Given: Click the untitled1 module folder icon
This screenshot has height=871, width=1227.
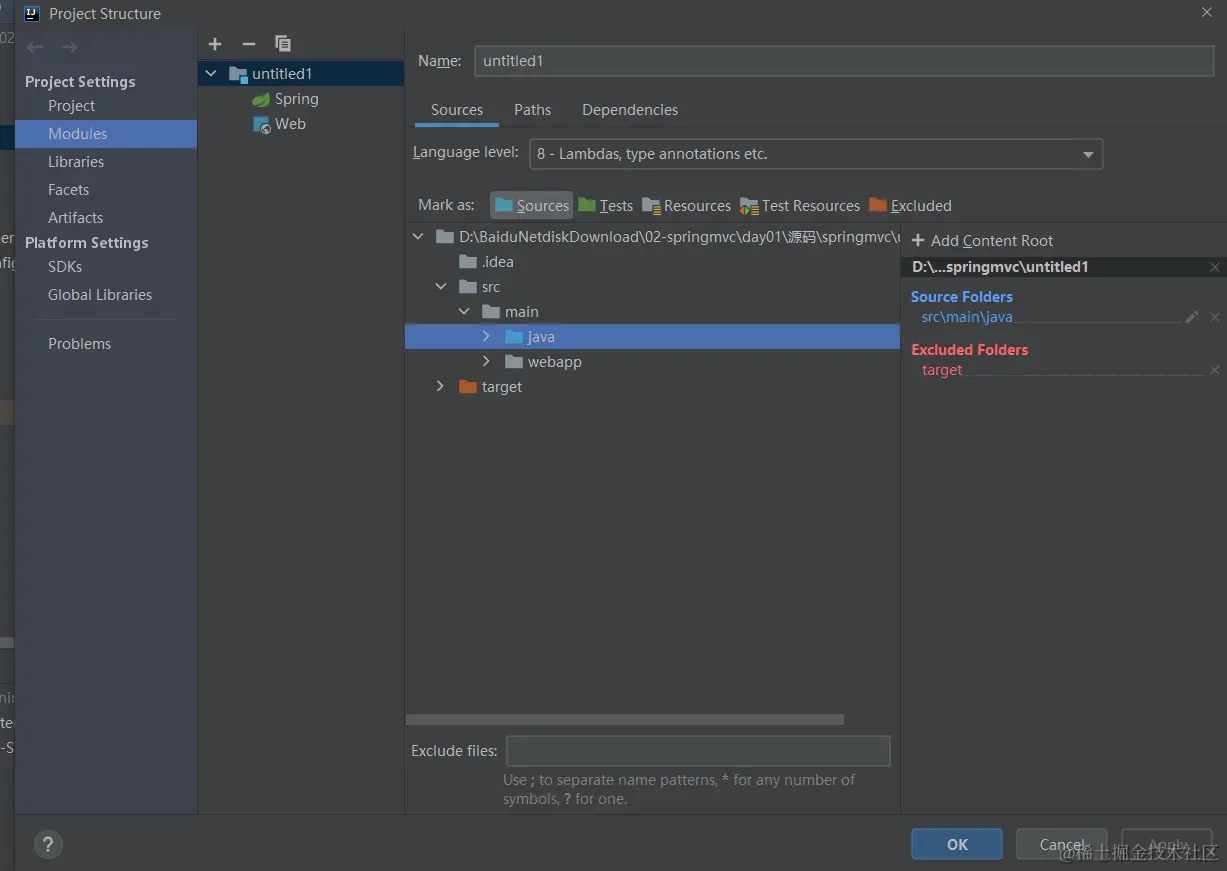Looking at the screenshot, I should click(238, 74).
